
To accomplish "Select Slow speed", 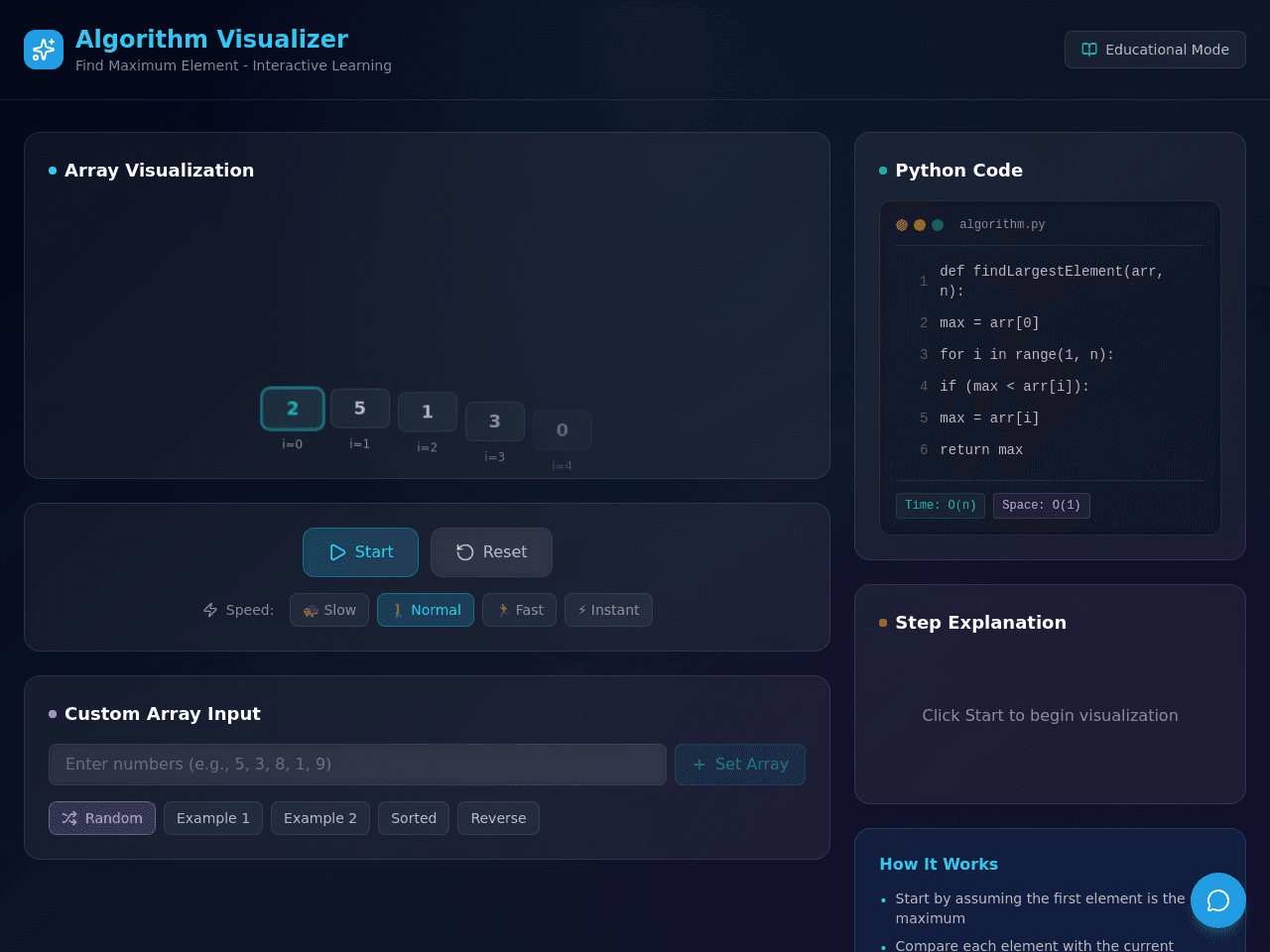I will [x=329, y=610].
